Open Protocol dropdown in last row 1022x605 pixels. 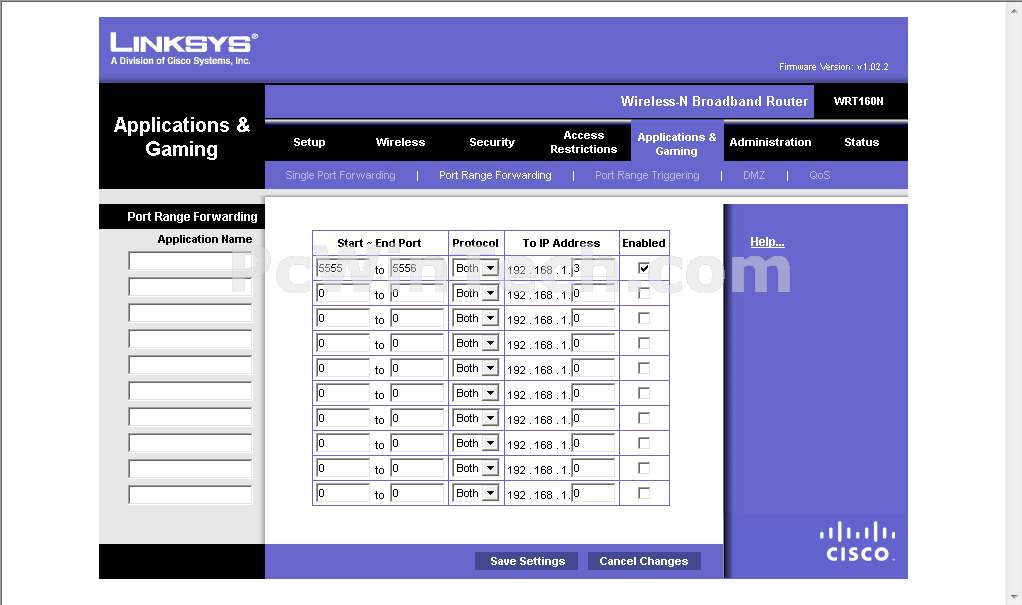476,494
